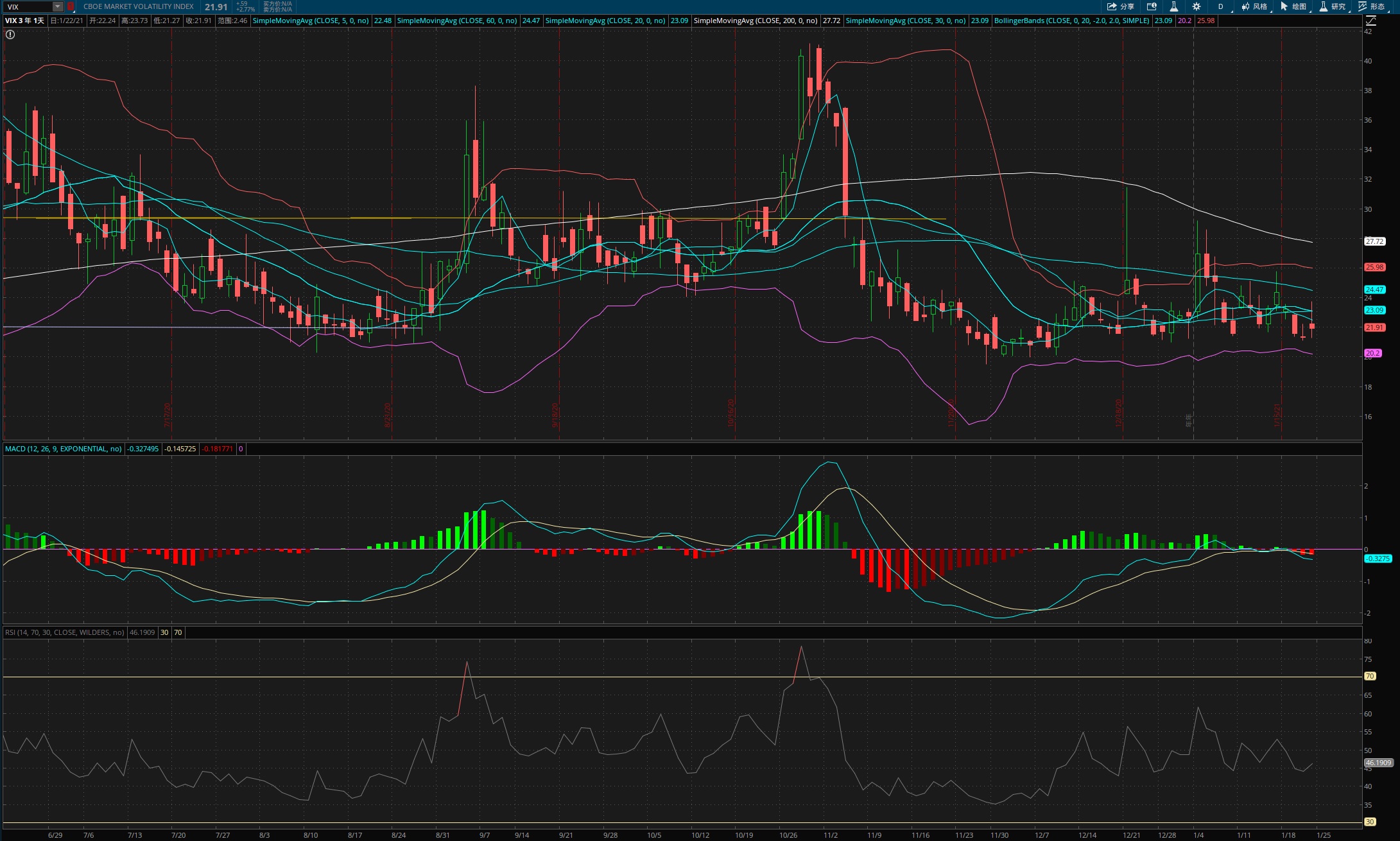Click the flask icon next to gear

(1173, 6)
